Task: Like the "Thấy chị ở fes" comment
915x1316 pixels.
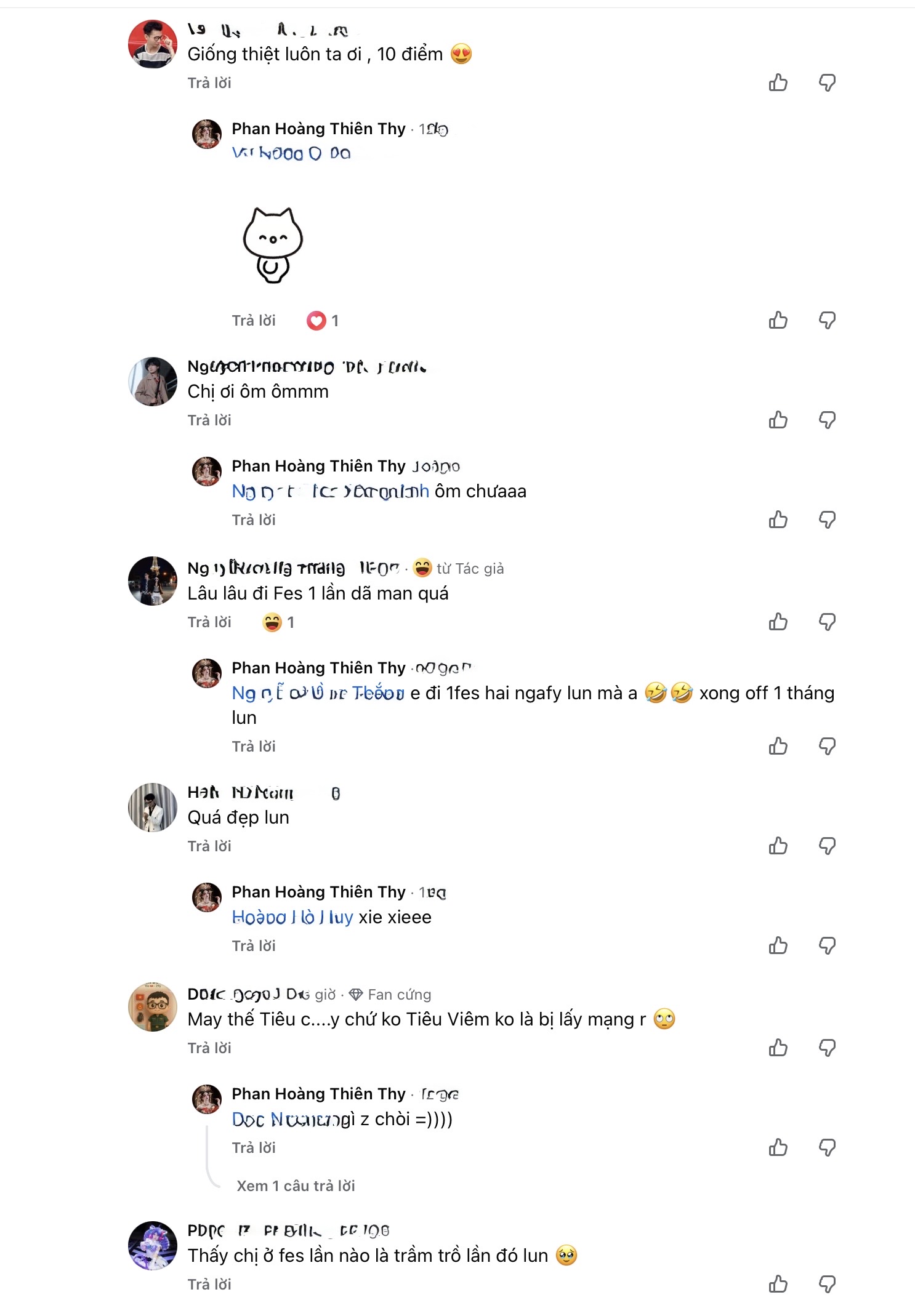Action: coord(778,1284)
